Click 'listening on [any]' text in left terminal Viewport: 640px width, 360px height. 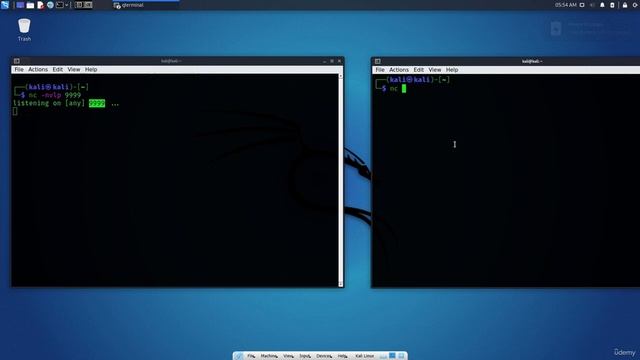click(x=49, y=103)
